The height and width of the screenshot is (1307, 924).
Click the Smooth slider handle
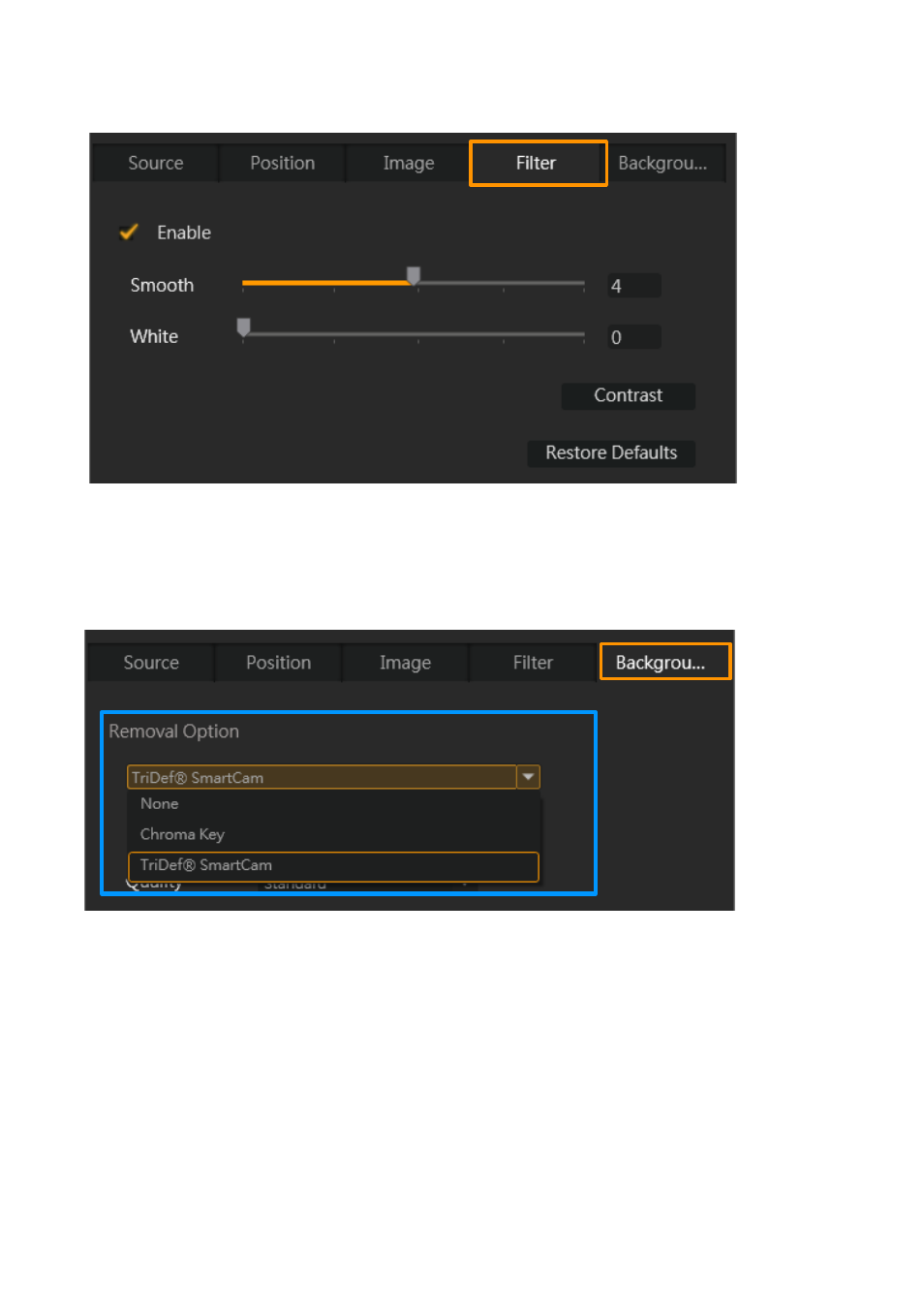[x=414, y=277]
